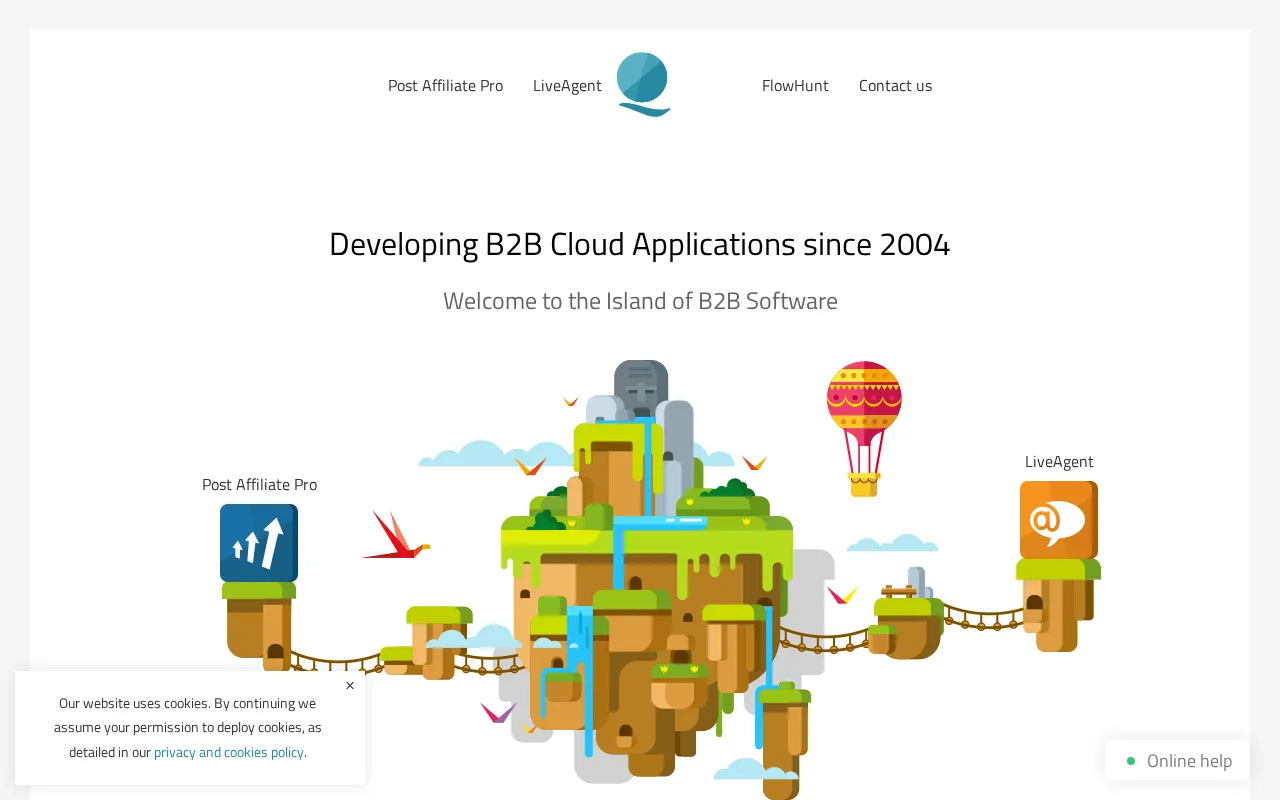The height and width of the screenshot is (800, 1280).
Task: Open the Contact us page
Action: coord(895,86)
